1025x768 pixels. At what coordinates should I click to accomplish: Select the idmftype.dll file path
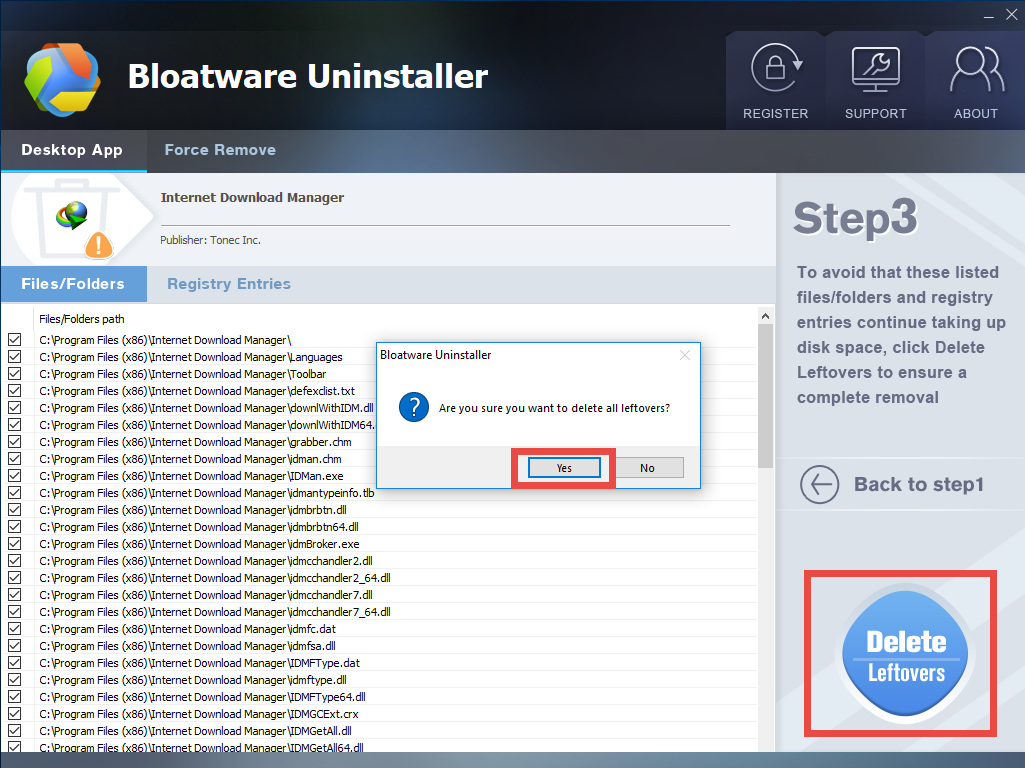tap(193, 680)
